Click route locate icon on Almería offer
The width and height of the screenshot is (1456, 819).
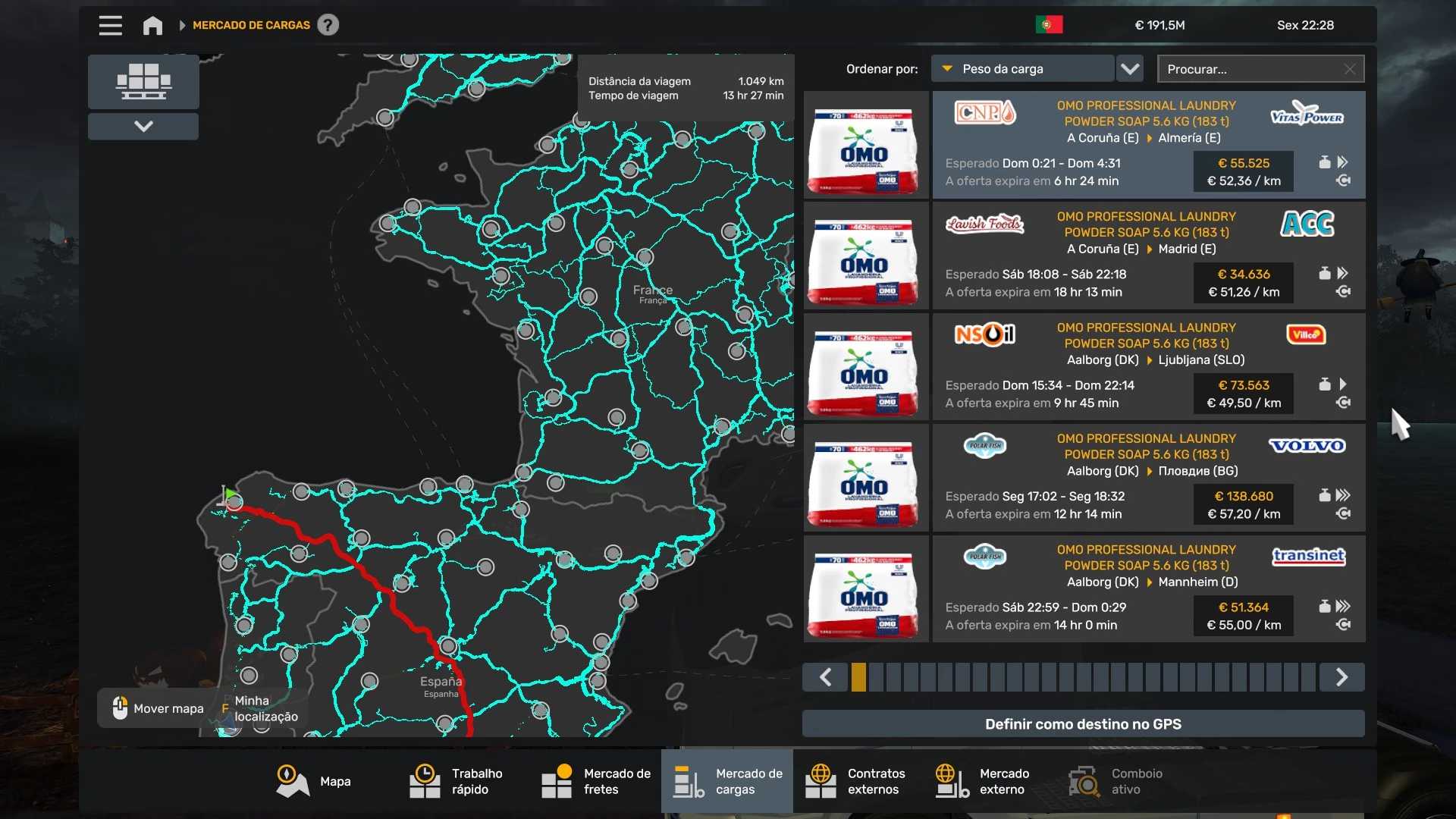[x=1343, y=180]
